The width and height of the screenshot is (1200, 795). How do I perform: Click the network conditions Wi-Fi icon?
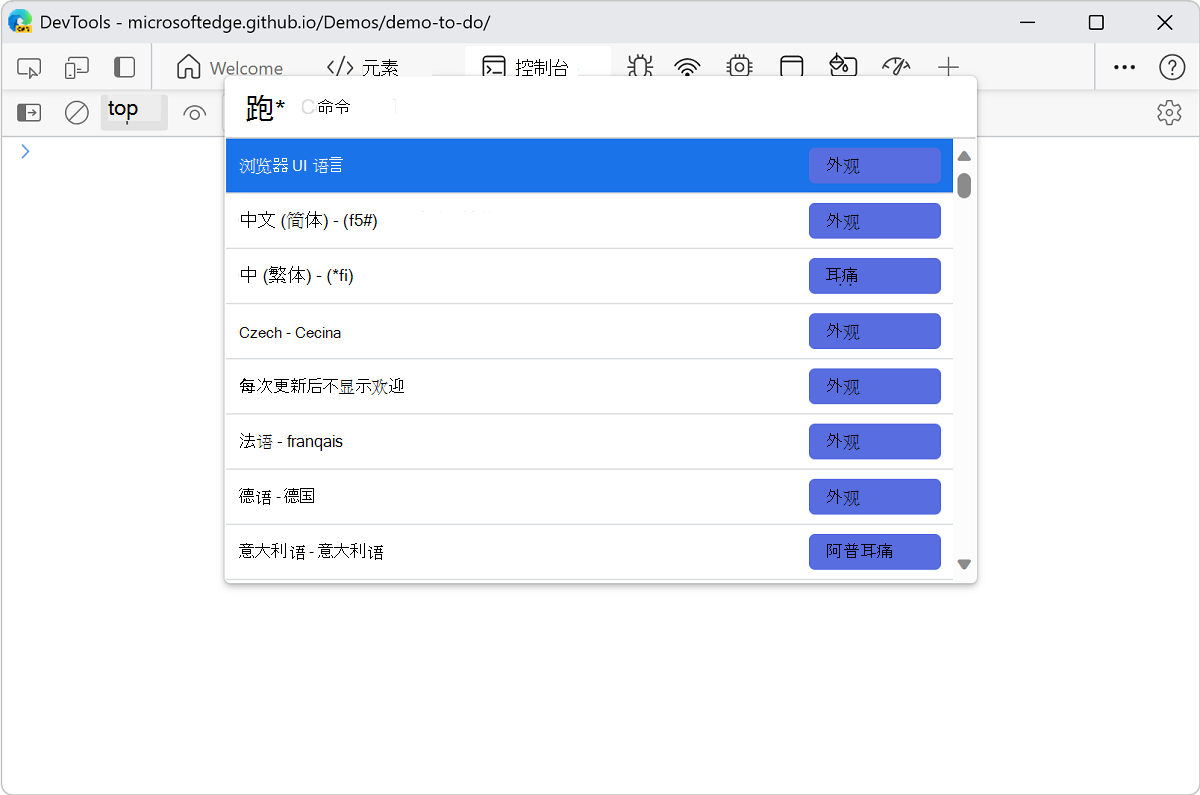686,67
